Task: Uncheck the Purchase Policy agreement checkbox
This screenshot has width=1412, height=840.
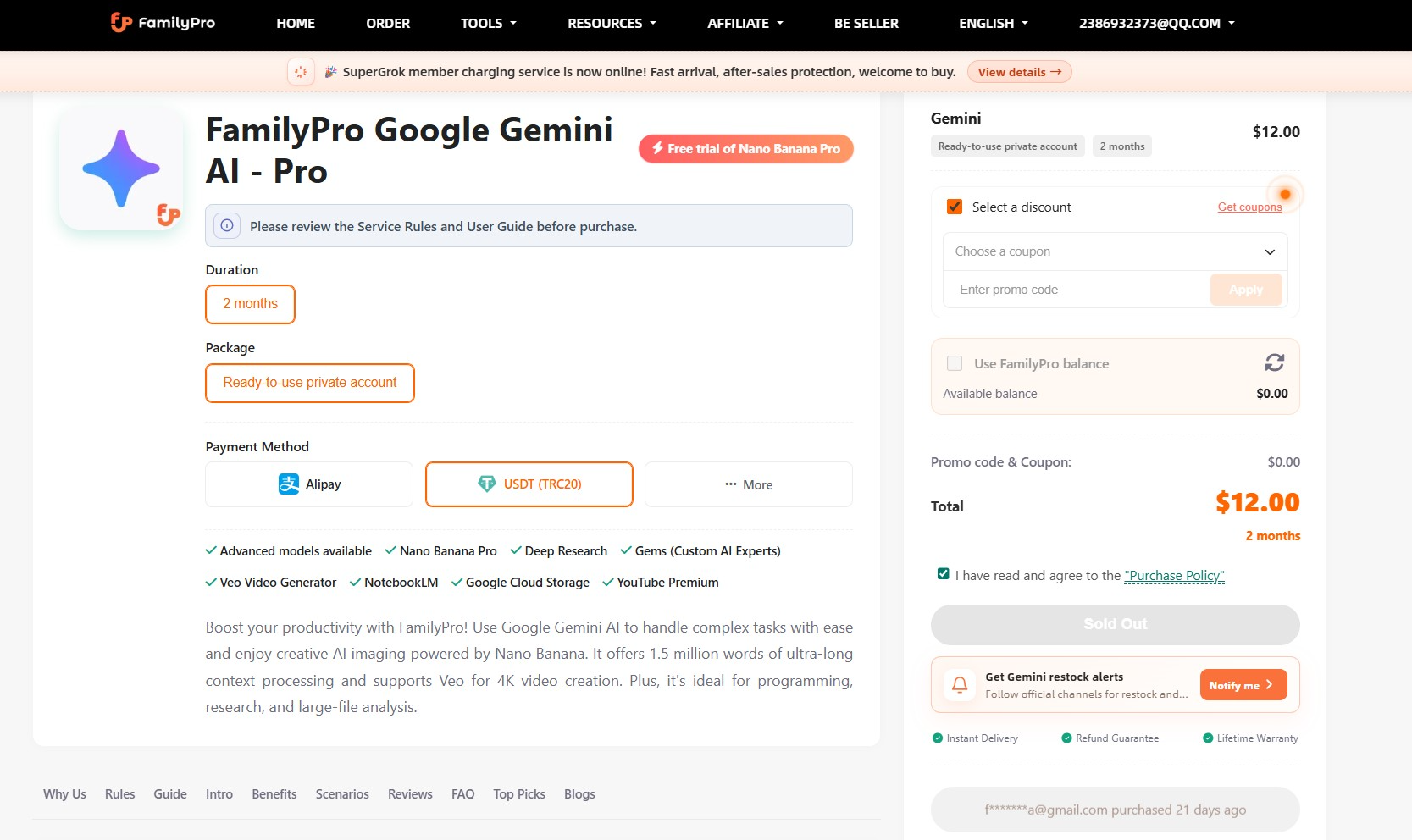Action: click(x=944, y=574)
